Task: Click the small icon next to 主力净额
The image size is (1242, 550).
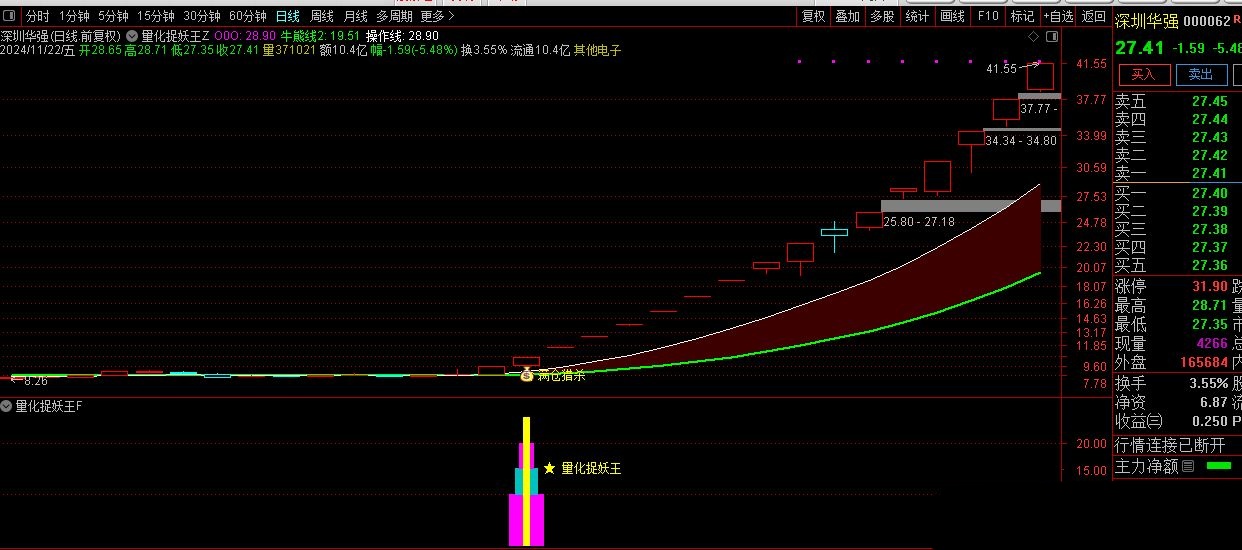Action: coord(1188,466)
